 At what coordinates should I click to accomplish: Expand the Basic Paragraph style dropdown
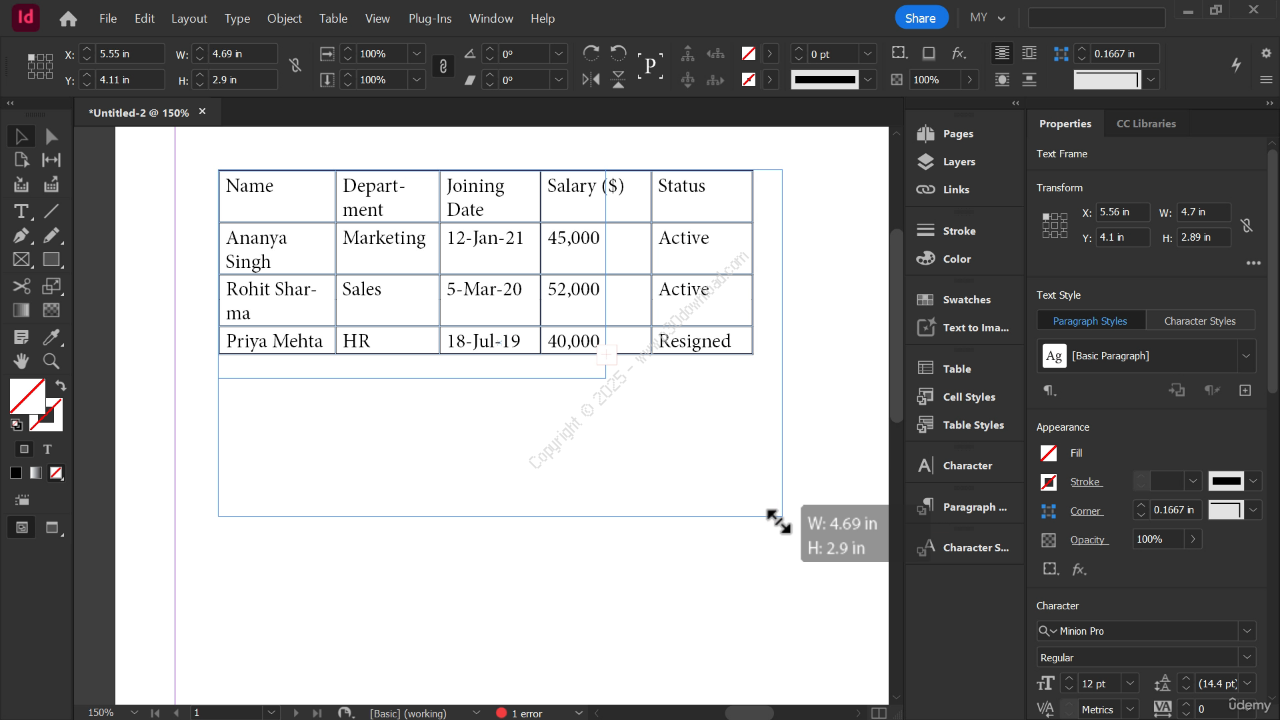[x=1246, y=356]
